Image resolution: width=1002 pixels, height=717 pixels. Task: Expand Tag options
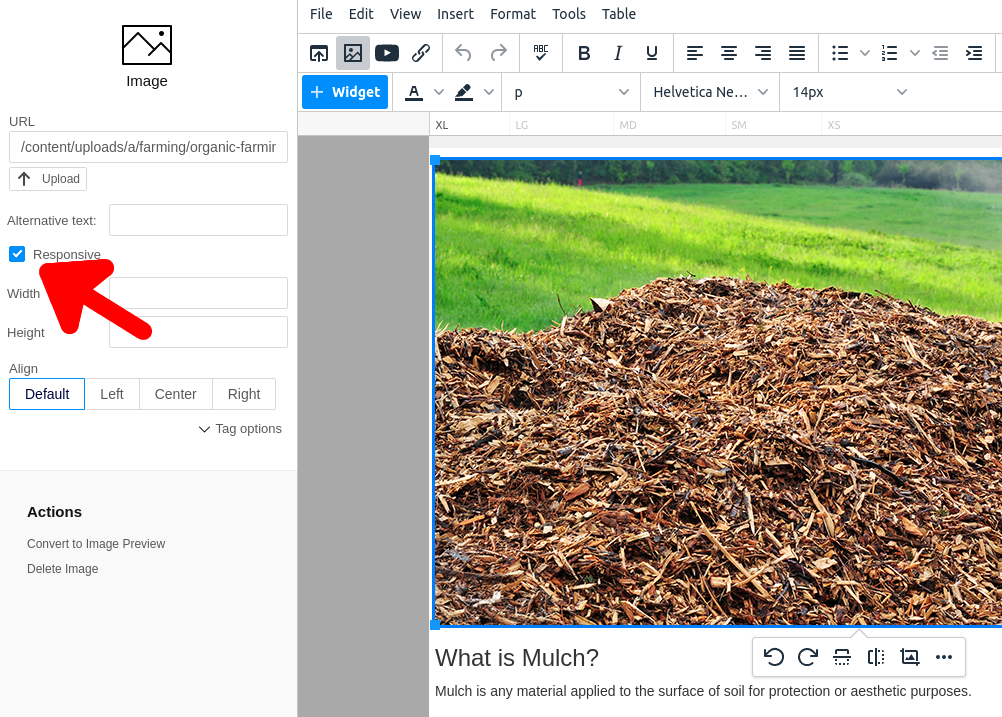[x=240, y=429]
